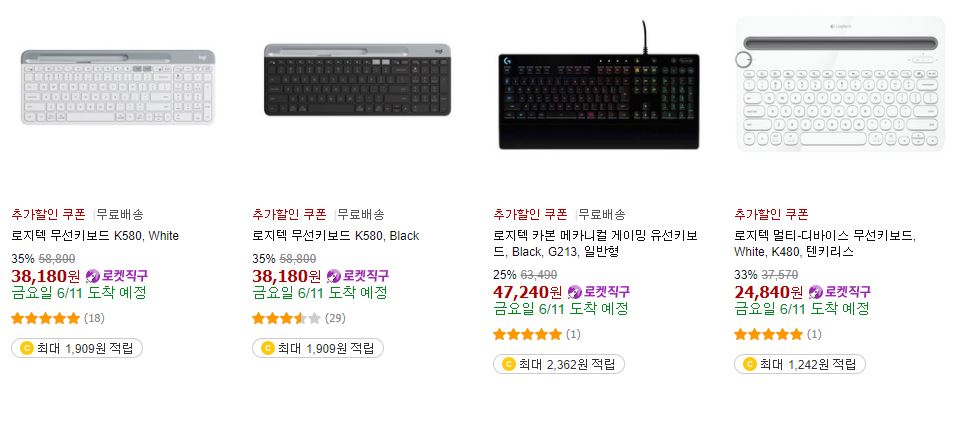The image size is (953, 422).
Task: Click the 38,180원 price on K580 White
Action: tap(46, 277)
